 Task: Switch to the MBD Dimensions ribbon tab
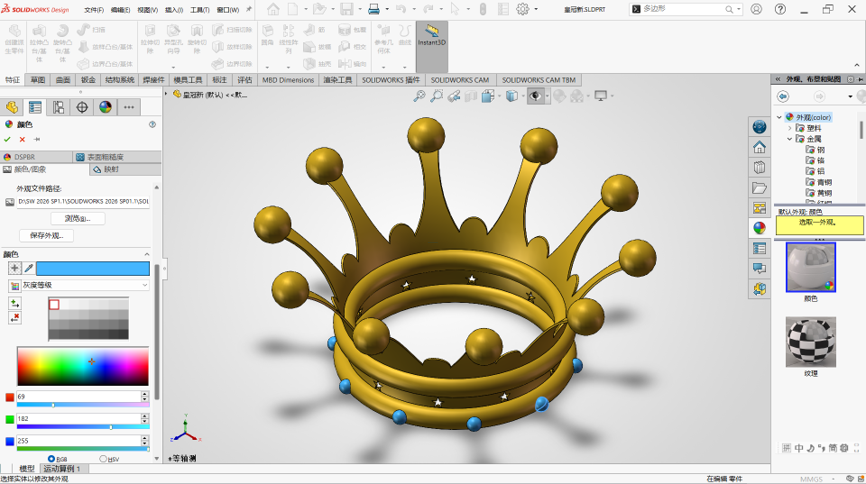288,80
